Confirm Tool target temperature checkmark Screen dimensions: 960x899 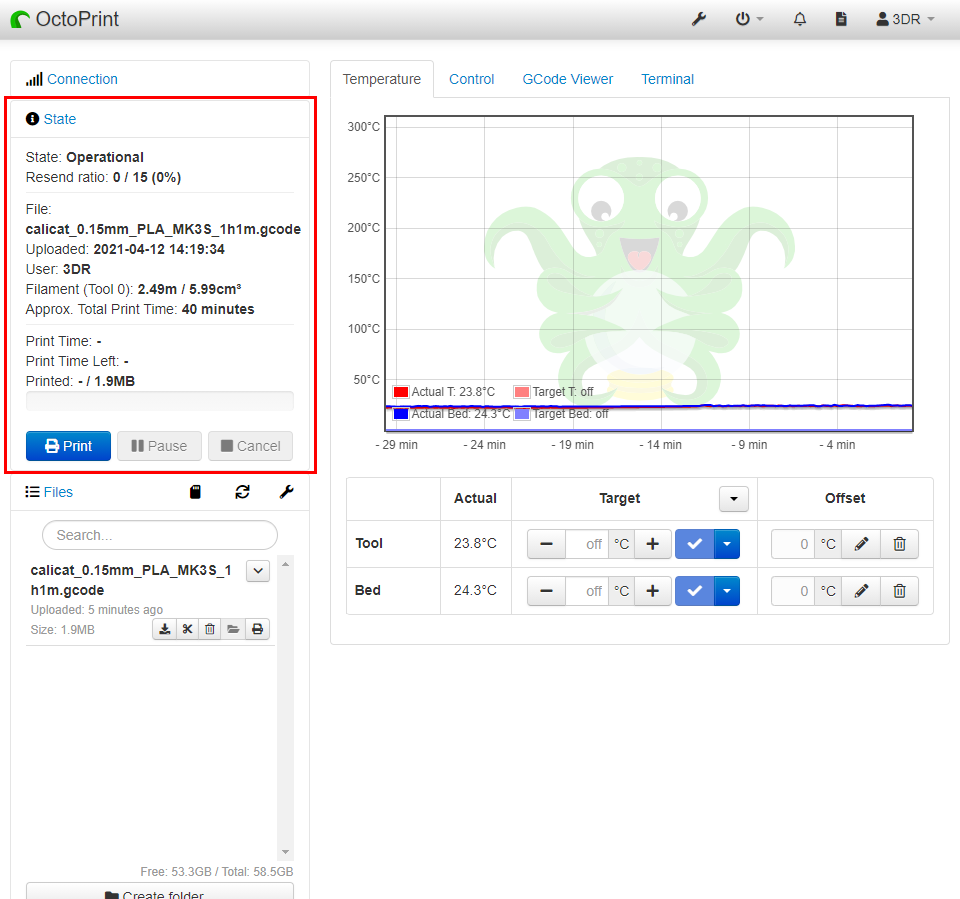tap(694, 544)
